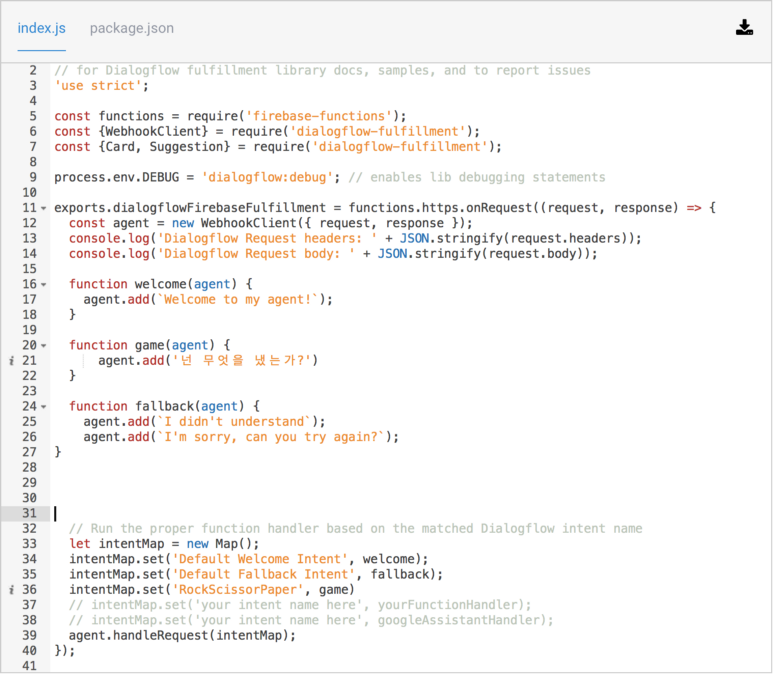Viewport: 773px width, 674px height.
Task: Click on agent.handleRequest(intentMap) line
Action: pos(182,635)
